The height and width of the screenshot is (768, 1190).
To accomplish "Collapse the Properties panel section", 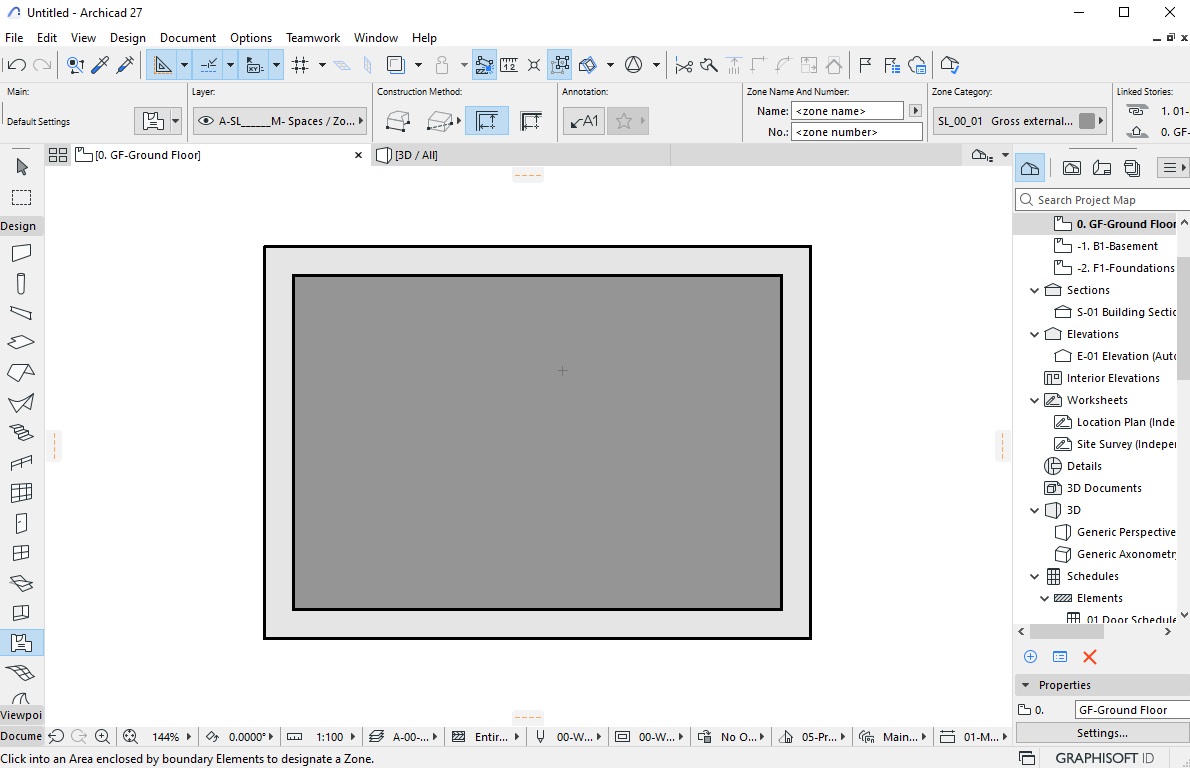I will 1025,685.
